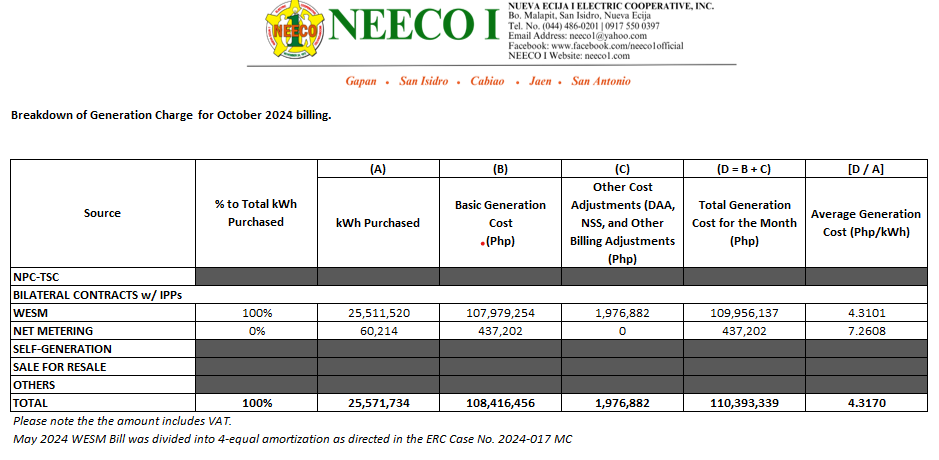The height and width of the screenshot is (460, 939).
Task: Select the Source column header
Action: click(x=102, y=213)
